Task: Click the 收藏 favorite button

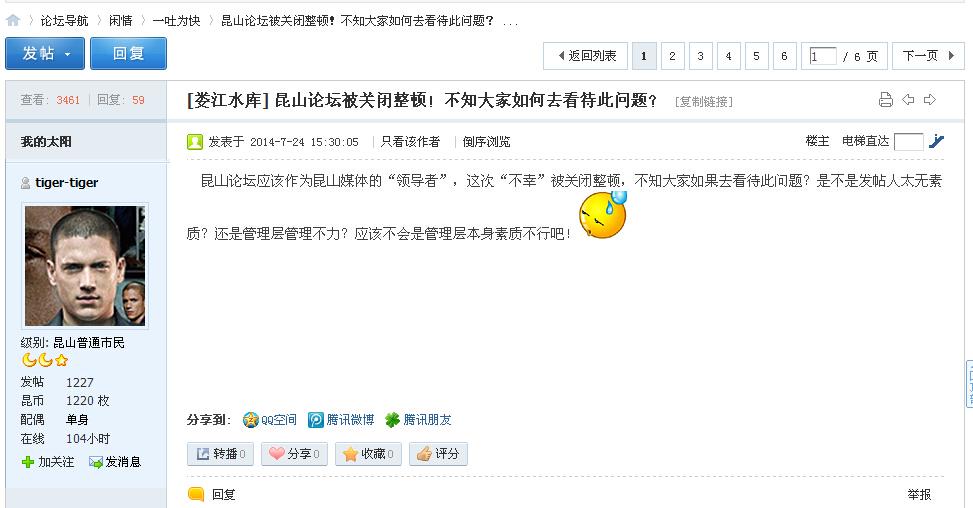Action: point(369,454)
